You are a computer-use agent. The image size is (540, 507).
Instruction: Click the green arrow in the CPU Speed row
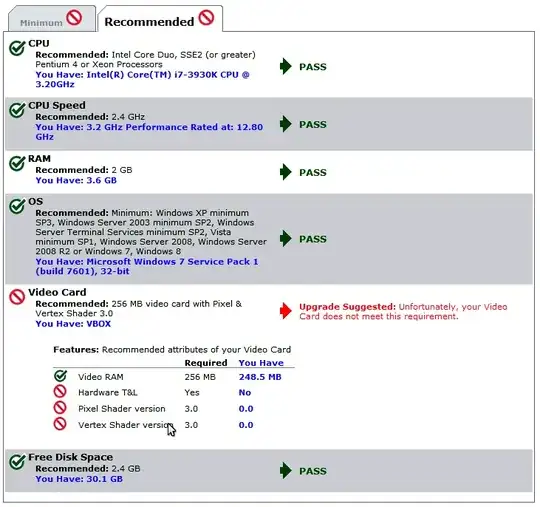285,124
